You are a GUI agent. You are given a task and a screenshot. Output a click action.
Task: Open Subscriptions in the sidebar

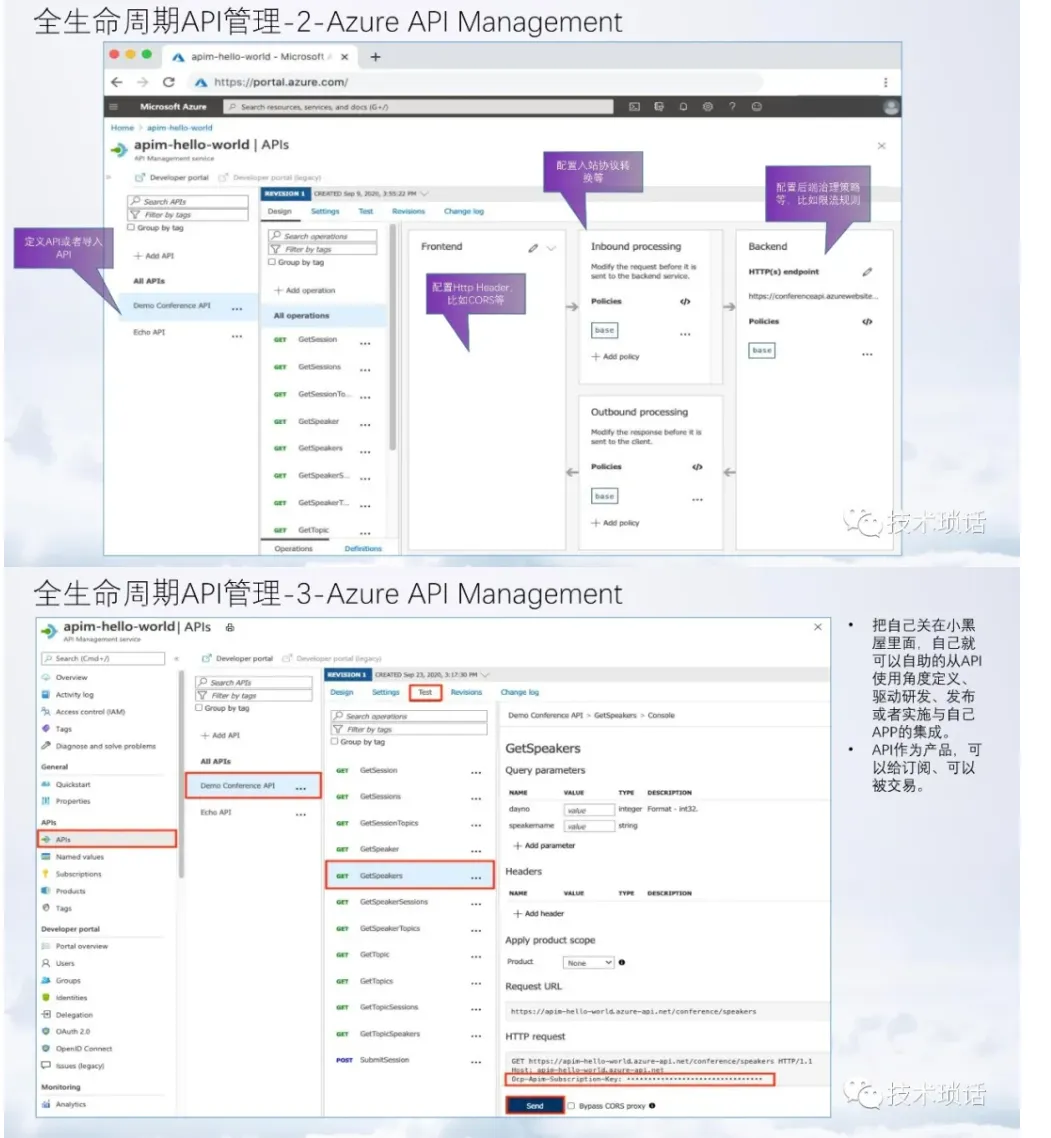click(x=78, y=875)
